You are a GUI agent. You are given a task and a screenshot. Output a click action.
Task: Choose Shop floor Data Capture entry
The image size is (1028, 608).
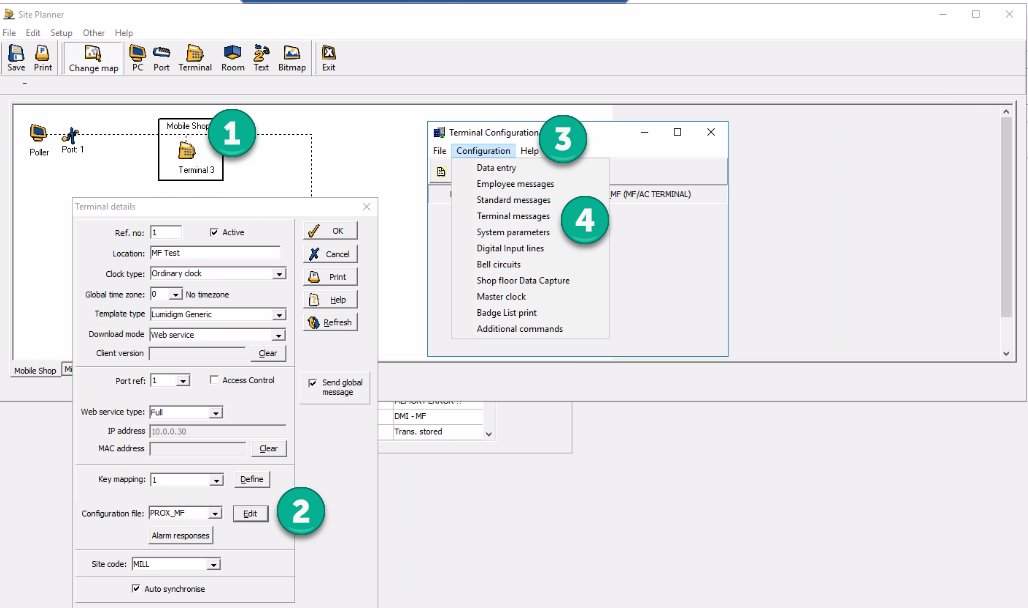523,280
